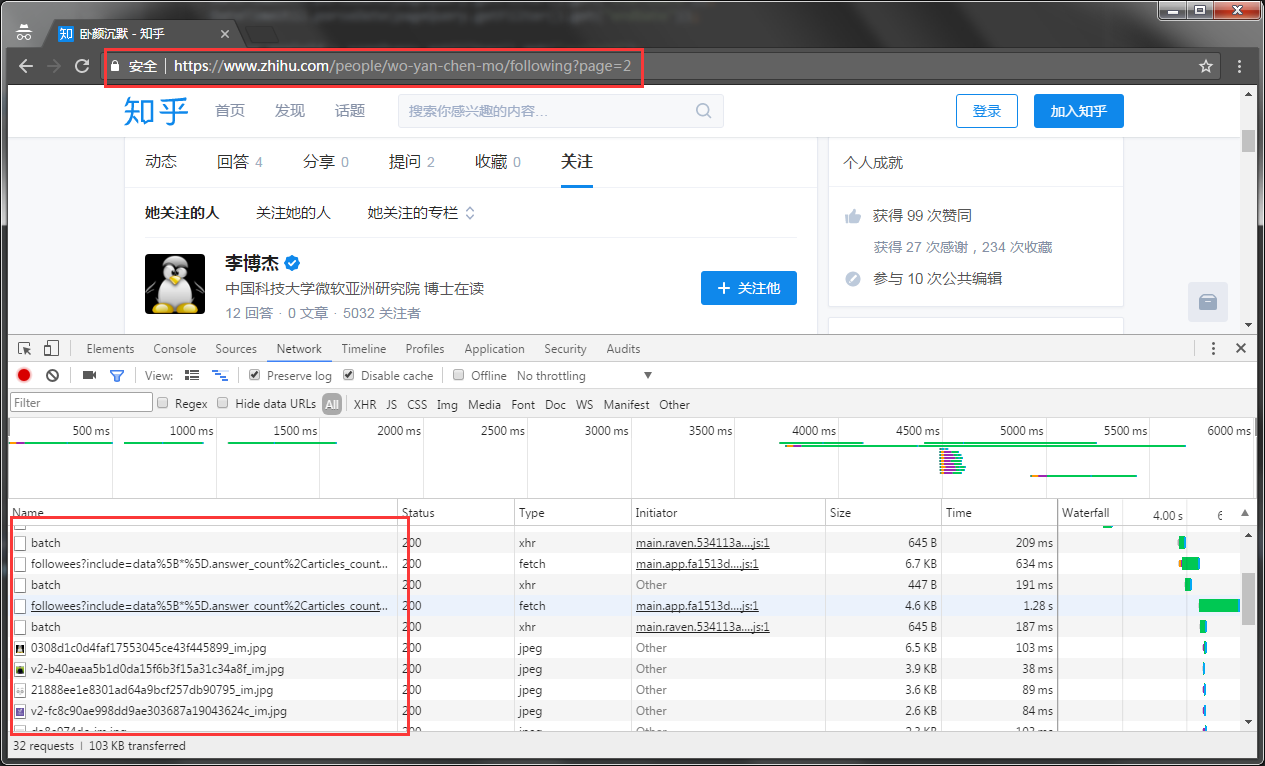Click the 话题 navigation link
Viewport: 1265px width, 766px height.
(350, 111)
